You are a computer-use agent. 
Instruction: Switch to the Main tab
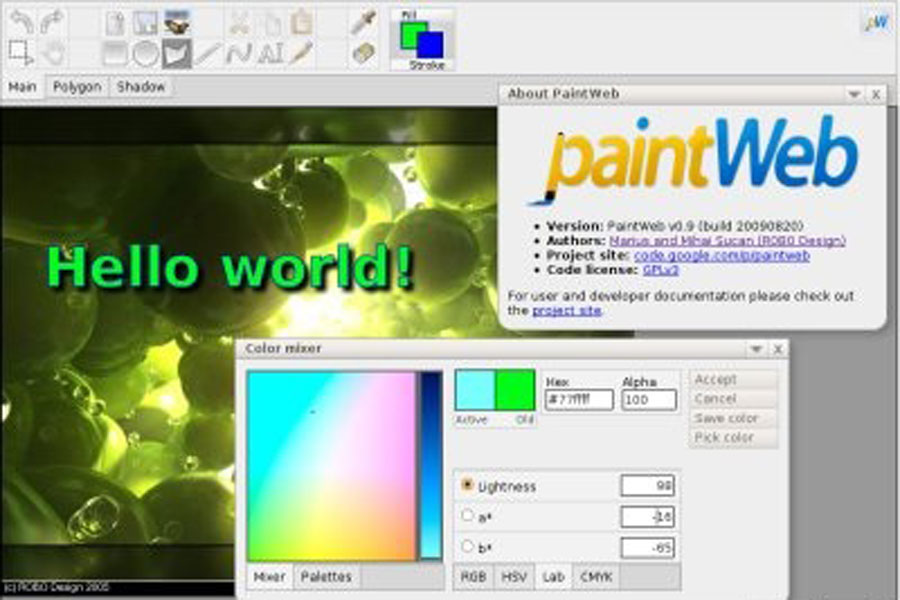[x=22, y=87]
